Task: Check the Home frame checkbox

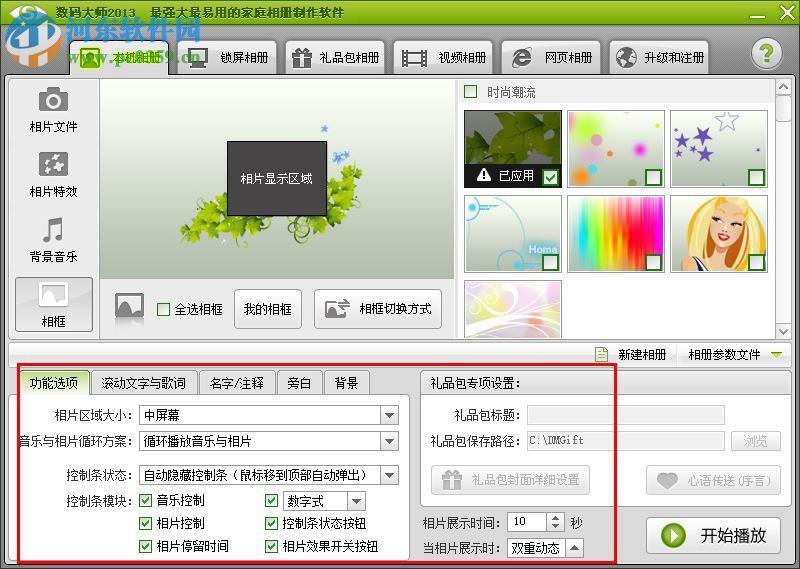Action: 551,262
